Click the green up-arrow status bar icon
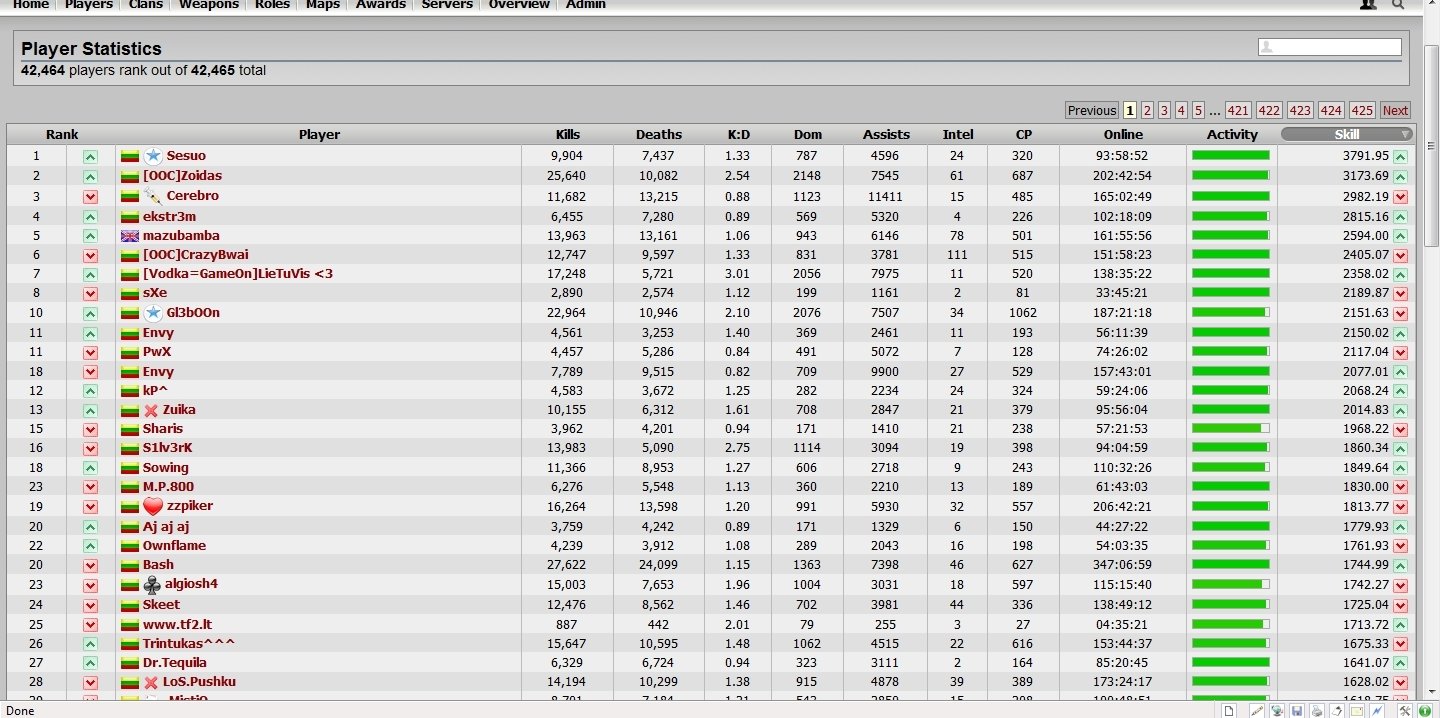 tap(1424, 710)
